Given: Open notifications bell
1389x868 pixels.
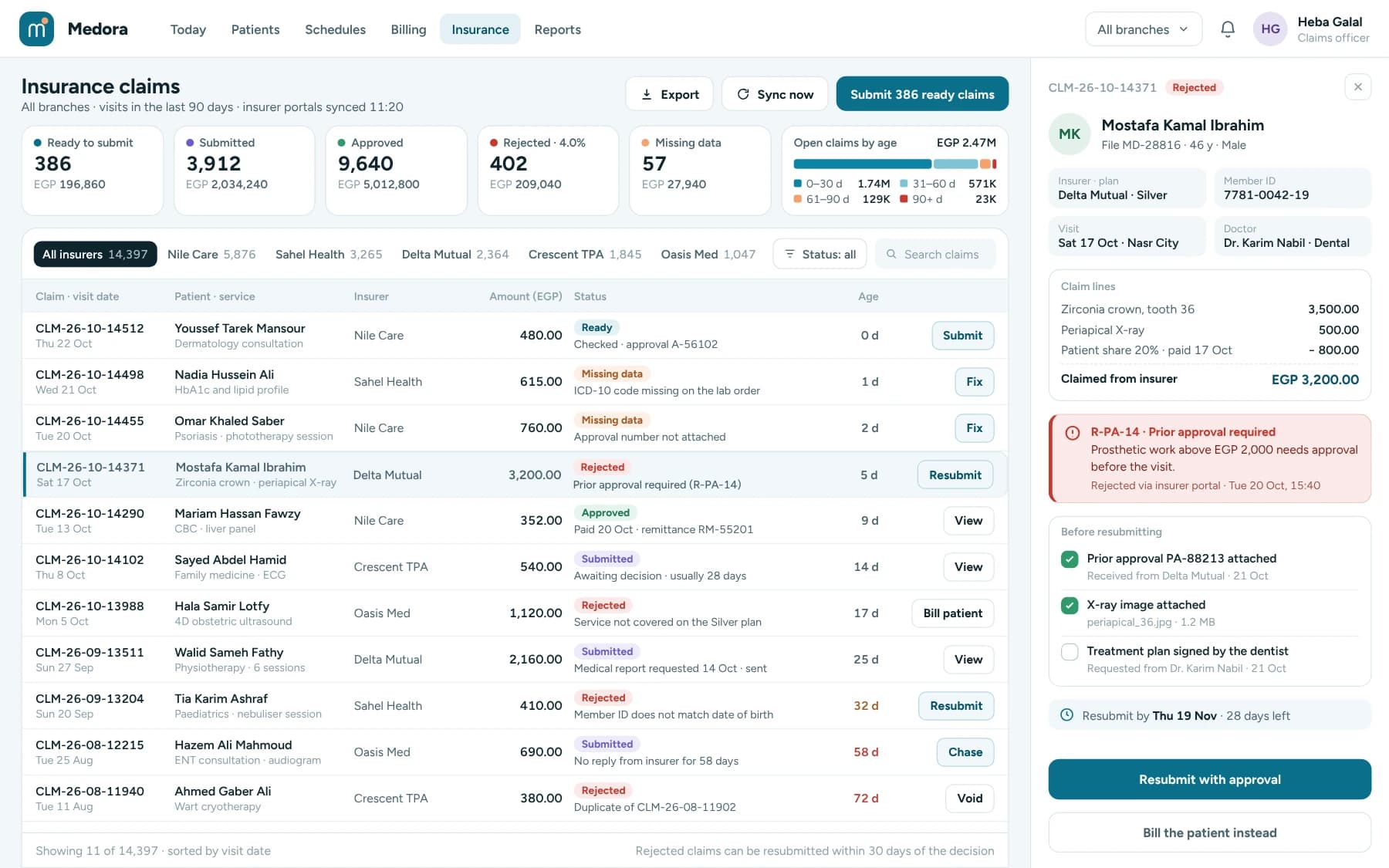Looking at the screenshot, I should (x=1228, y=29).
